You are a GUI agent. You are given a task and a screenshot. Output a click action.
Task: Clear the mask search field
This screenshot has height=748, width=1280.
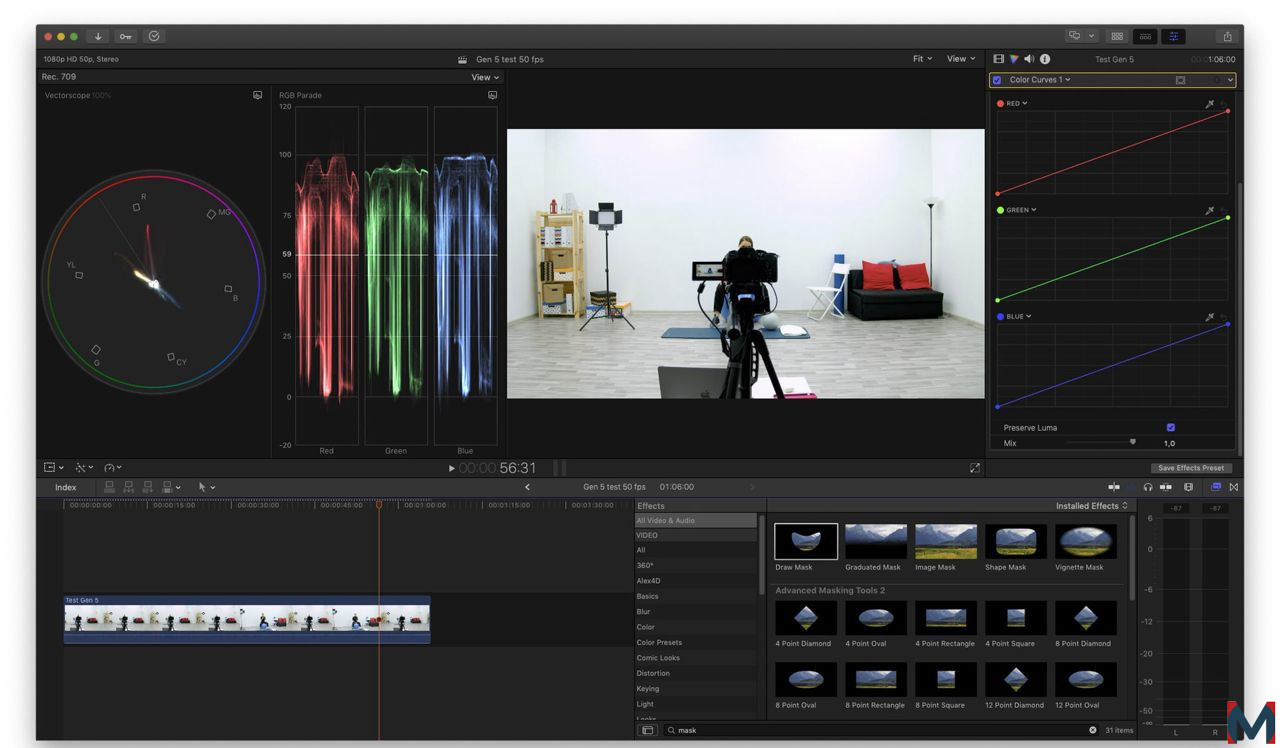[1093, 730]
